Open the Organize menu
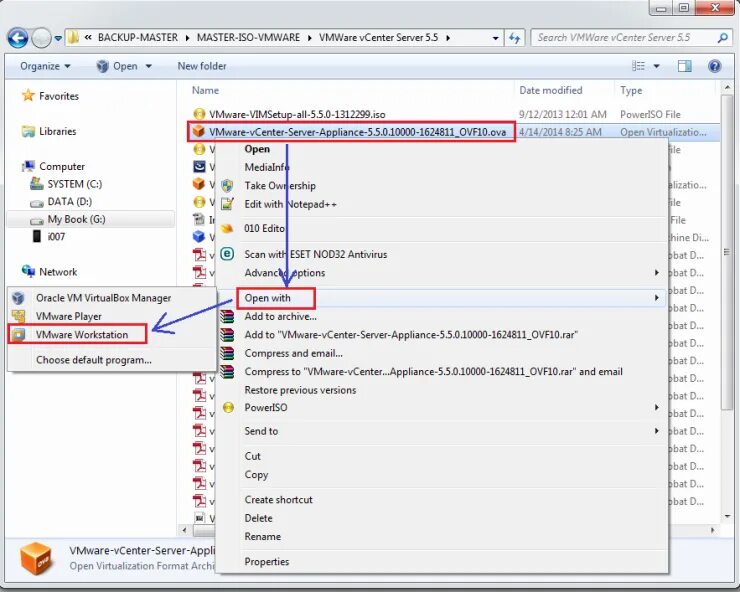Image resolution: width=740 pixels, height=592 pixels. (45, 66)
